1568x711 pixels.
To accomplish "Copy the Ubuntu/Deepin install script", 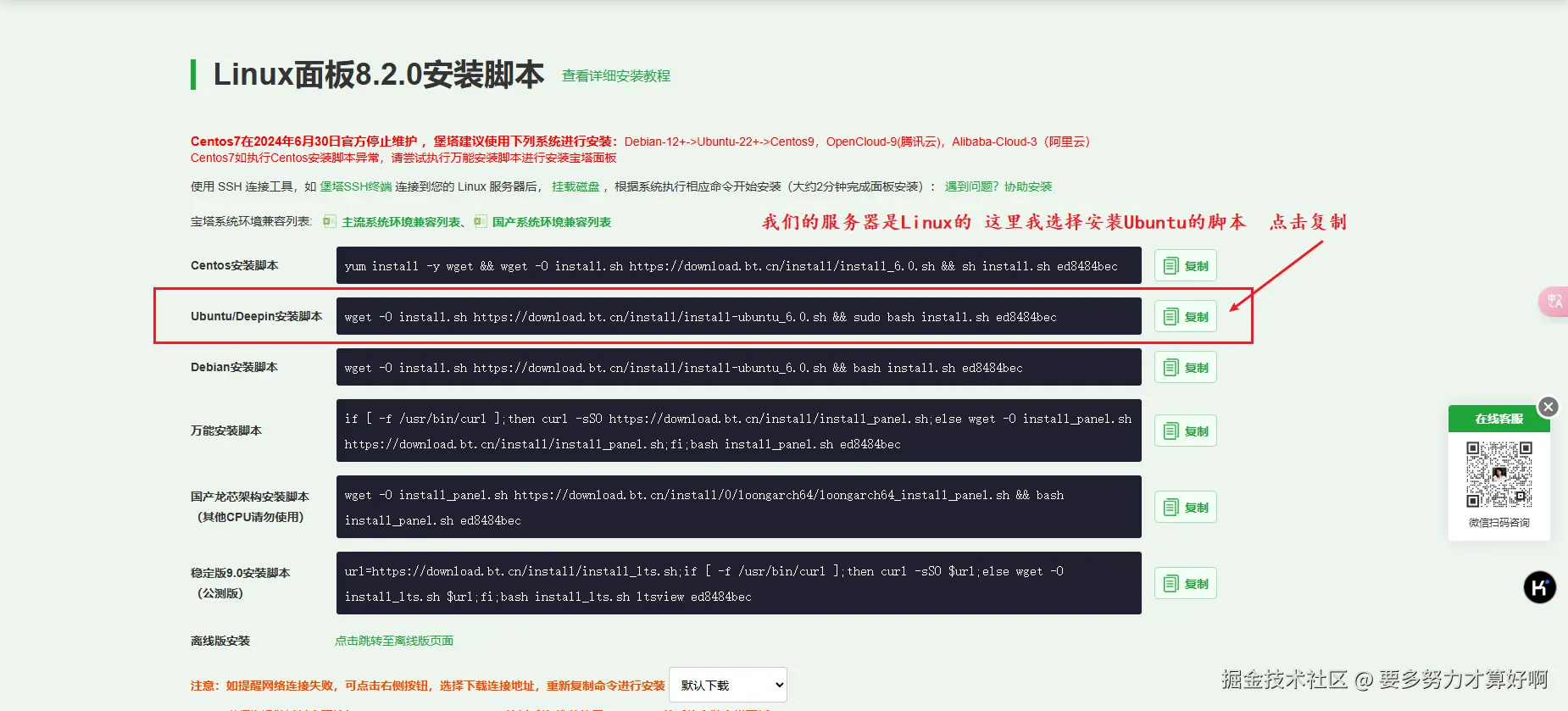I will [x=1185, y=317].
